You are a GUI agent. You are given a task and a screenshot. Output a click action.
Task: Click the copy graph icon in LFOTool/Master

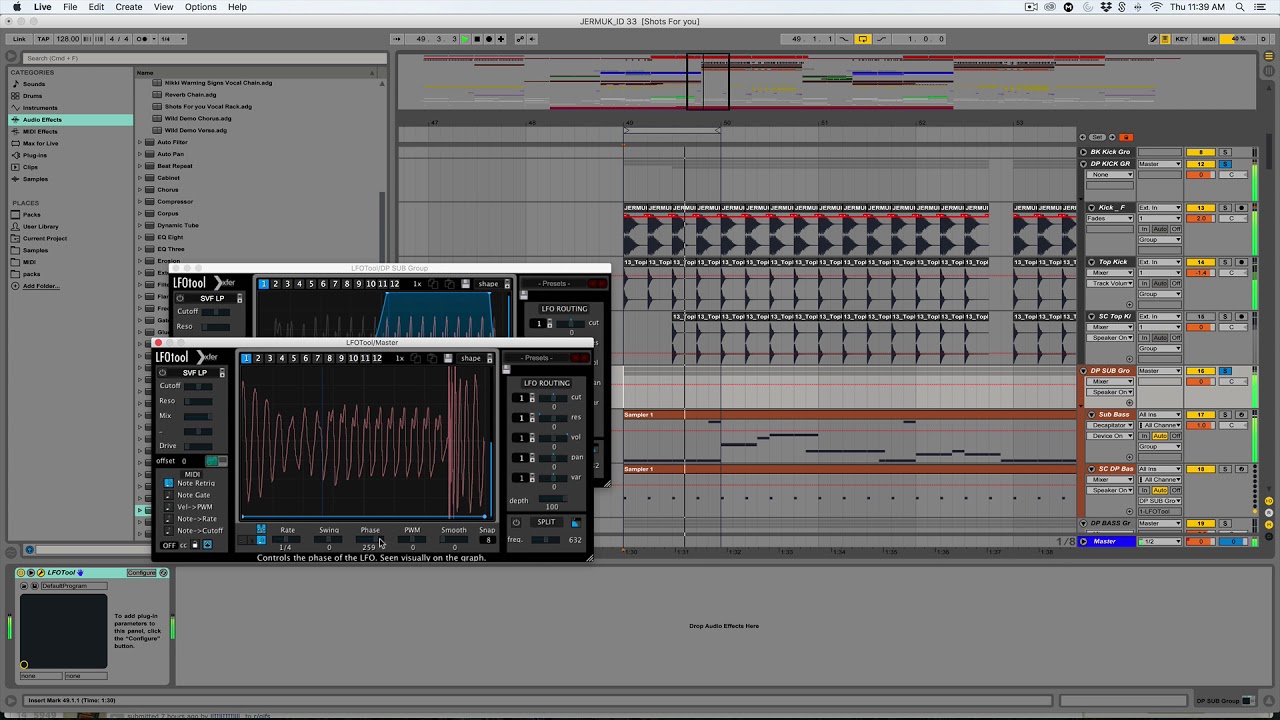[415, 358]
